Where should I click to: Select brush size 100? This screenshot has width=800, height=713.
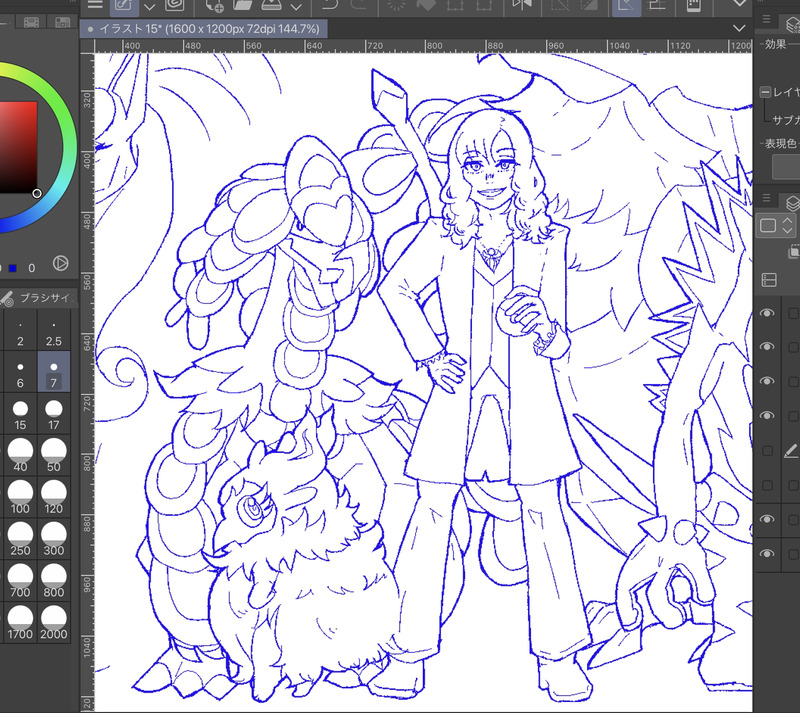(20, 498)
